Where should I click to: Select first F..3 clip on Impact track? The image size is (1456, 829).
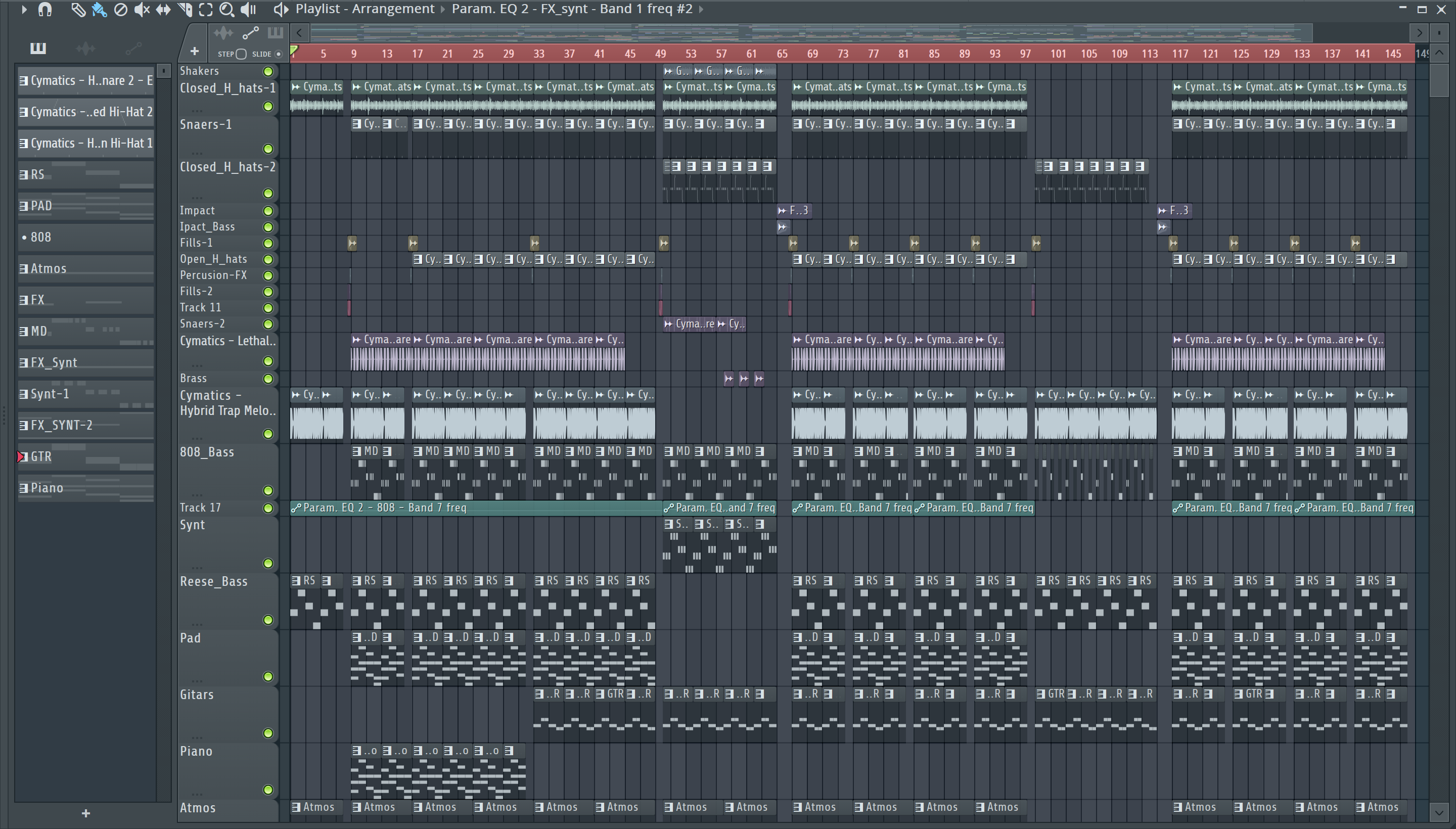[x=793, y=211]
